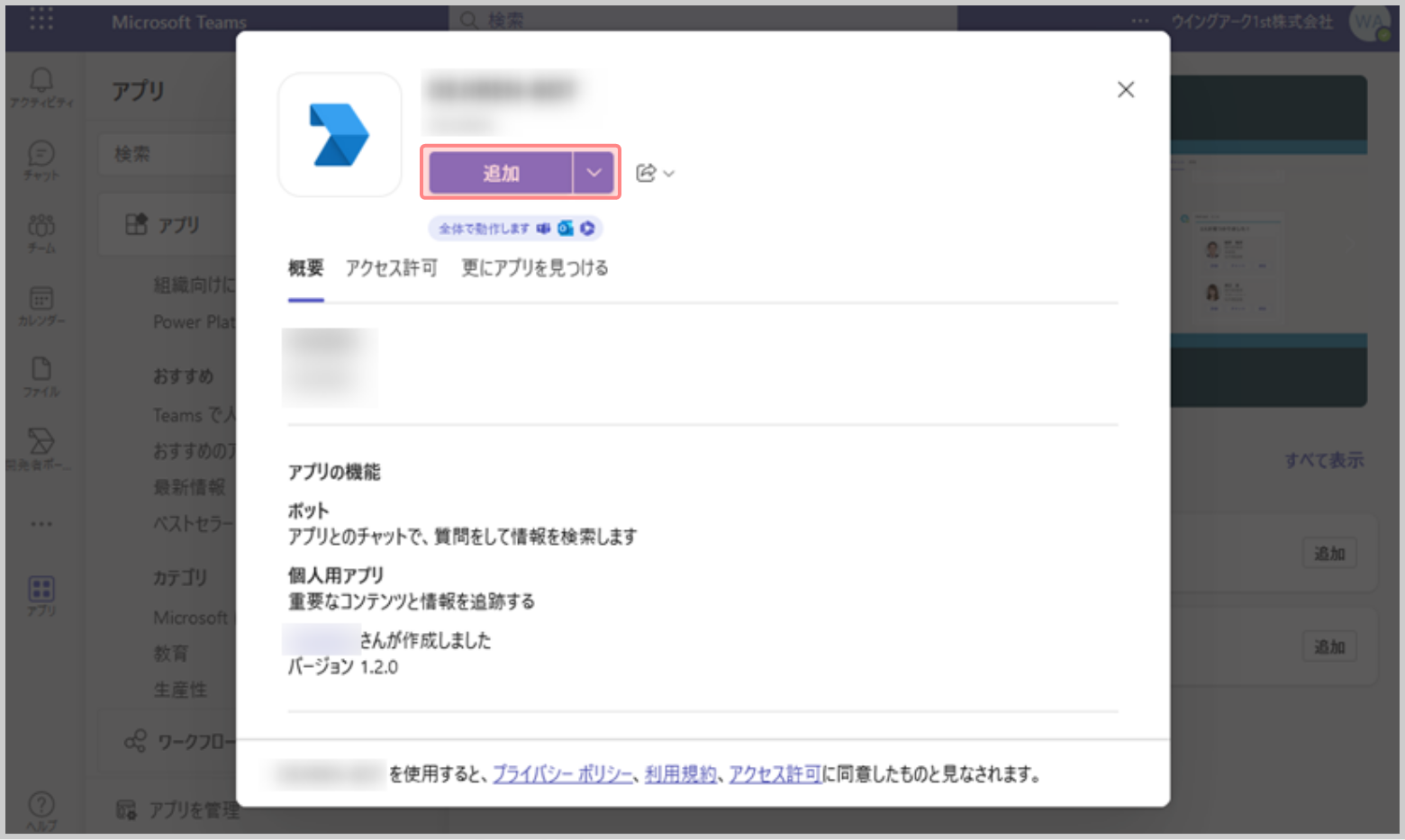Open the プライバシー ポリシー link

click(x=562, y=774)
